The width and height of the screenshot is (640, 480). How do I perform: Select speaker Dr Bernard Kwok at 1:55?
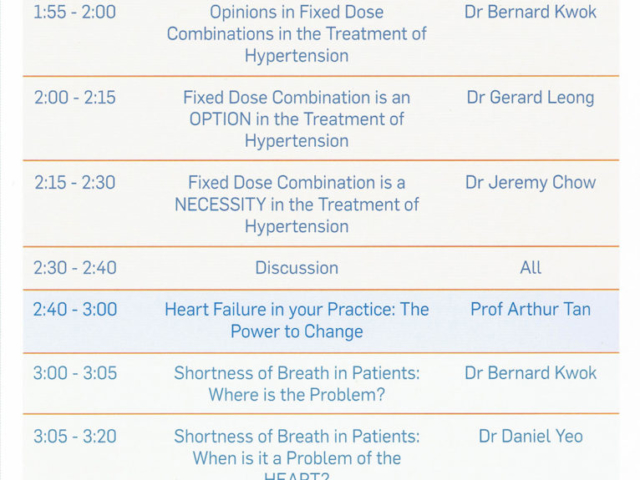click(x=530, y=12)
